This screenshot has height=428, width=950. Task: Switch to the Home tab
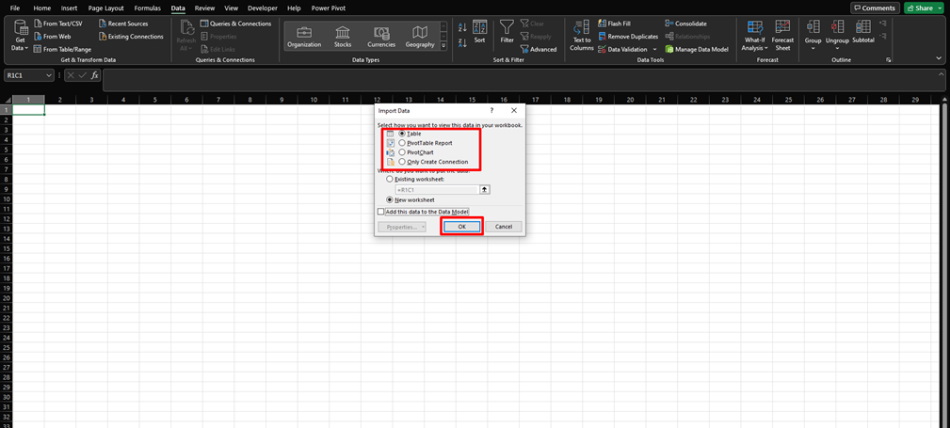click(42, 8)
